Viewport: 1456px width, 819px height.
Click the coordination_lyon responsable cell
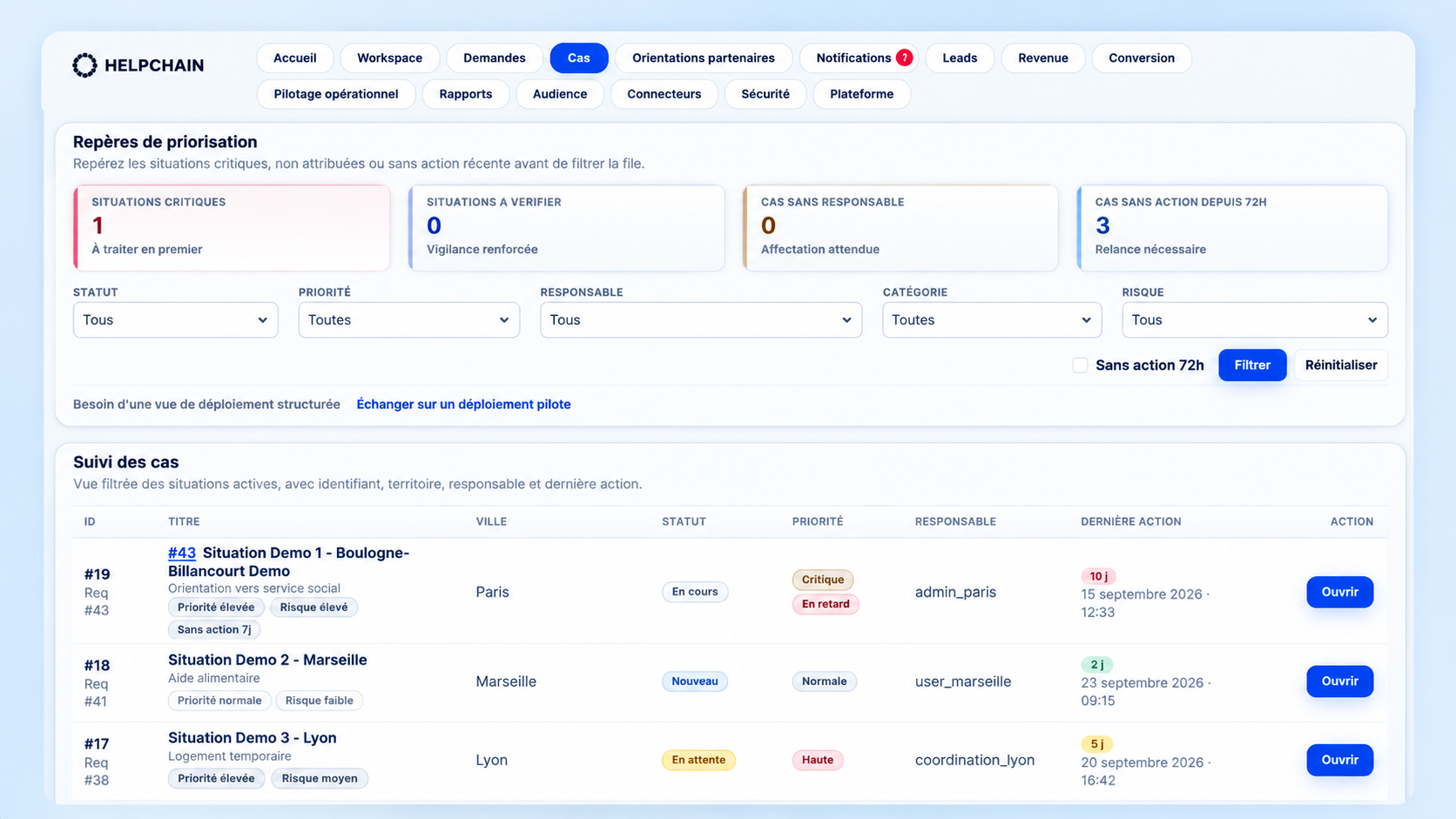(x=974, y=760)
